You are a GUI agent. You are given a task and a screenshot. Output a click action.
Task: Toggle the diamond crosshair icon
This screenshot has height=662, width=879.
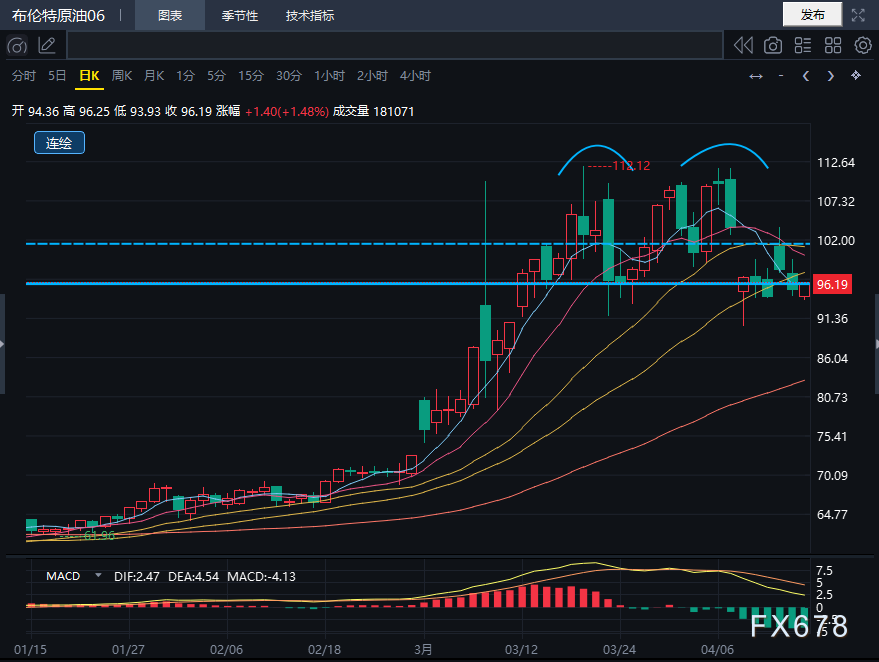pyautogui.click(x=857, y=75)
